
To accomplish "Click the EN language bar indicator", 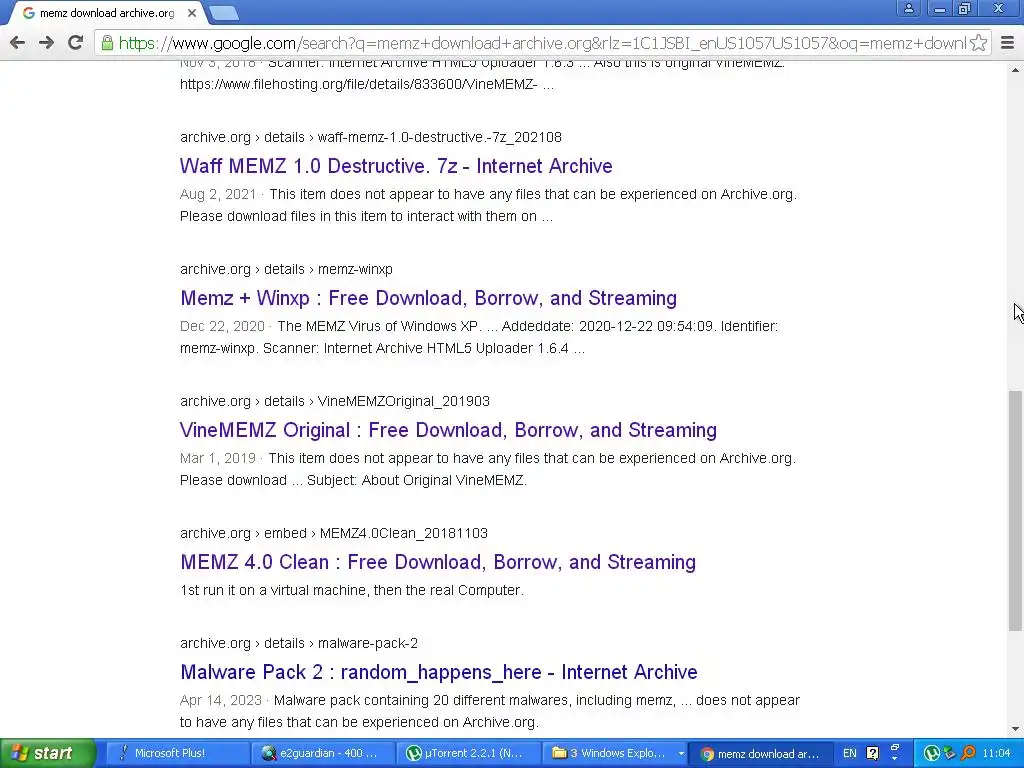I will click(x=850, y=753).
